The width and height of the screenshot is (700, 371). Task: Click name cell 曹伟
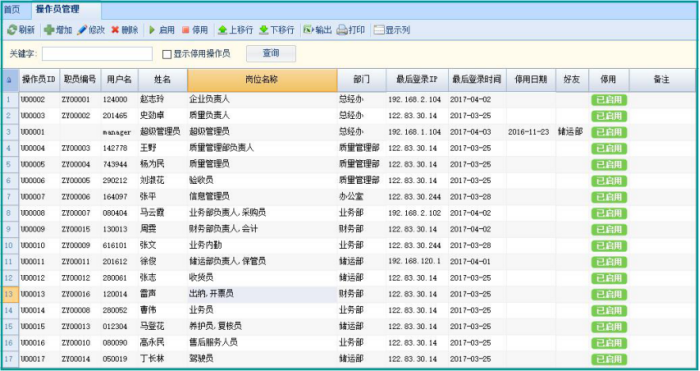pyautogui.click(x=162, y=310)
